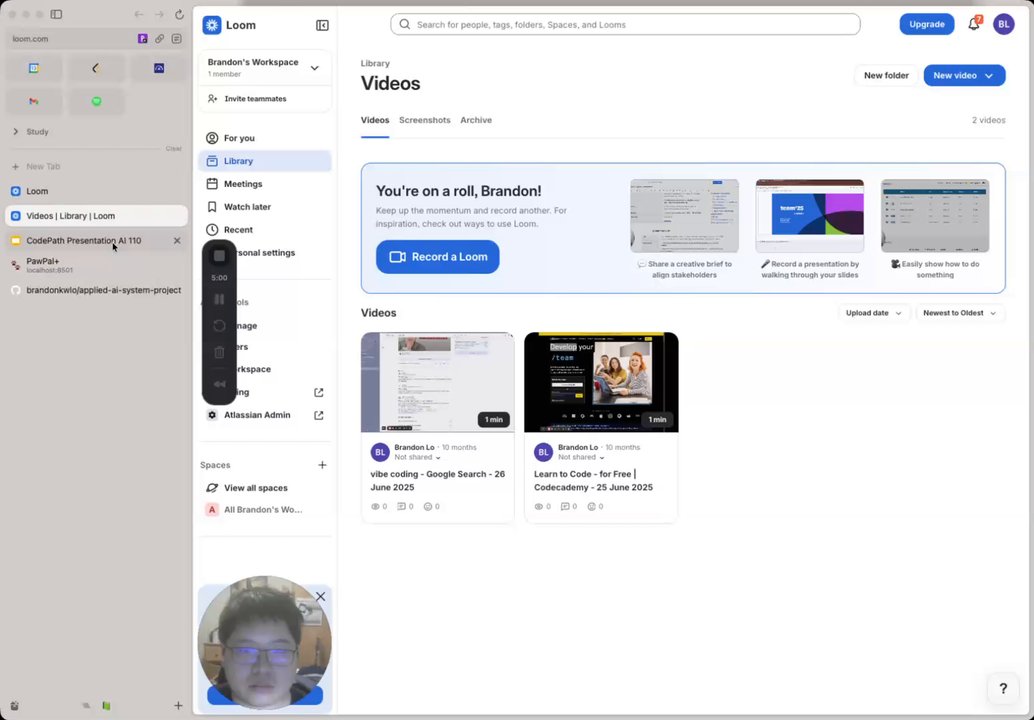Open the reader icon in the URL bar

(176, 39)
